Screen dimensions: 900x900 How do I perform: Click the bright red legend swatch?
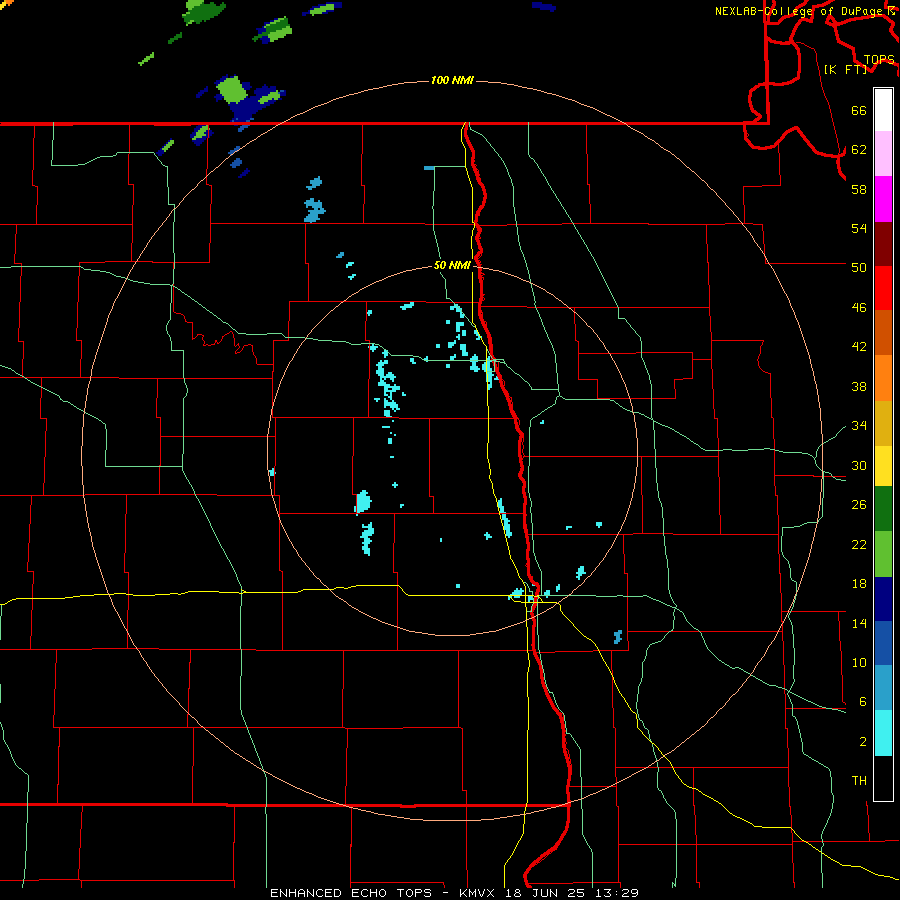(883, 288)
